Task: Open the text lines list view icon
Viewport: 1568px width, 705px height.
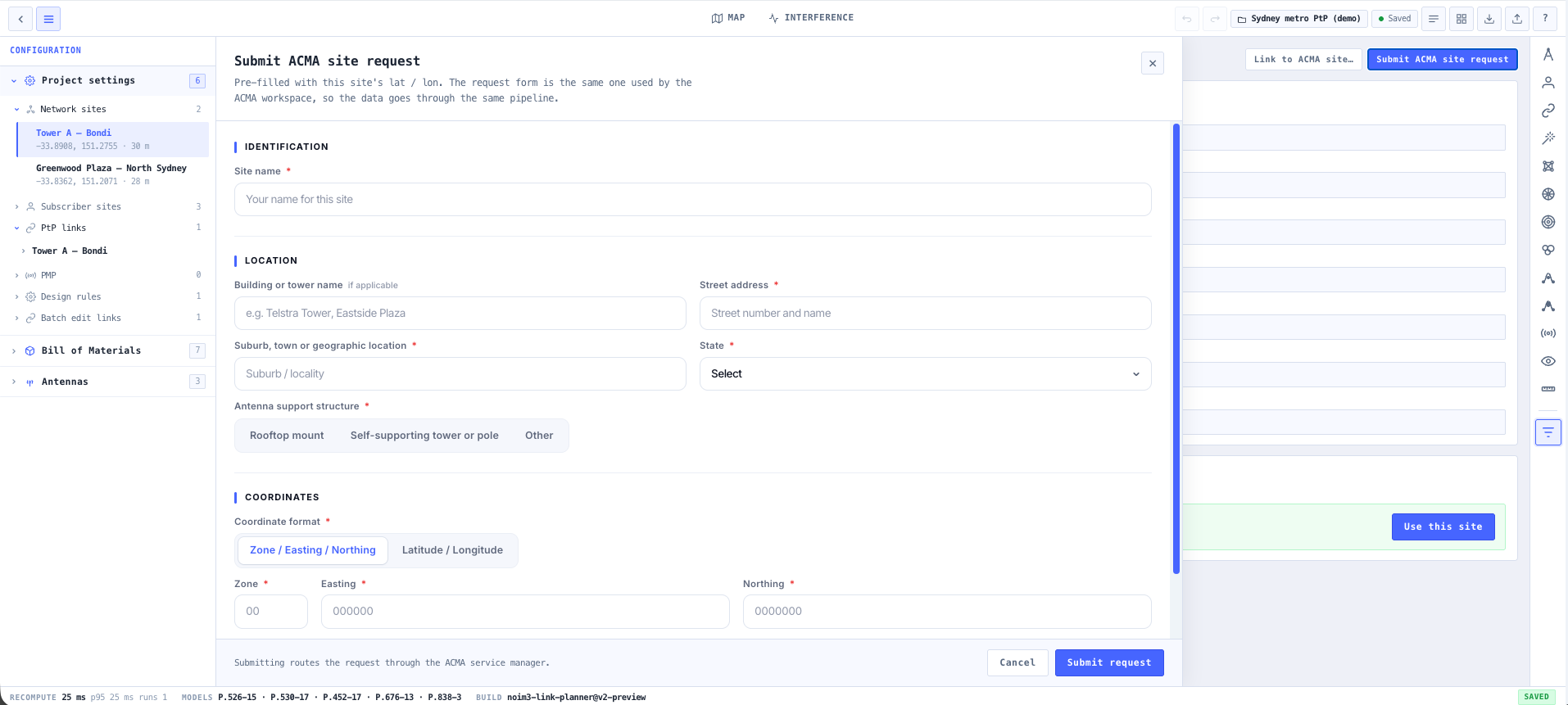Action: coord(1434,19)
